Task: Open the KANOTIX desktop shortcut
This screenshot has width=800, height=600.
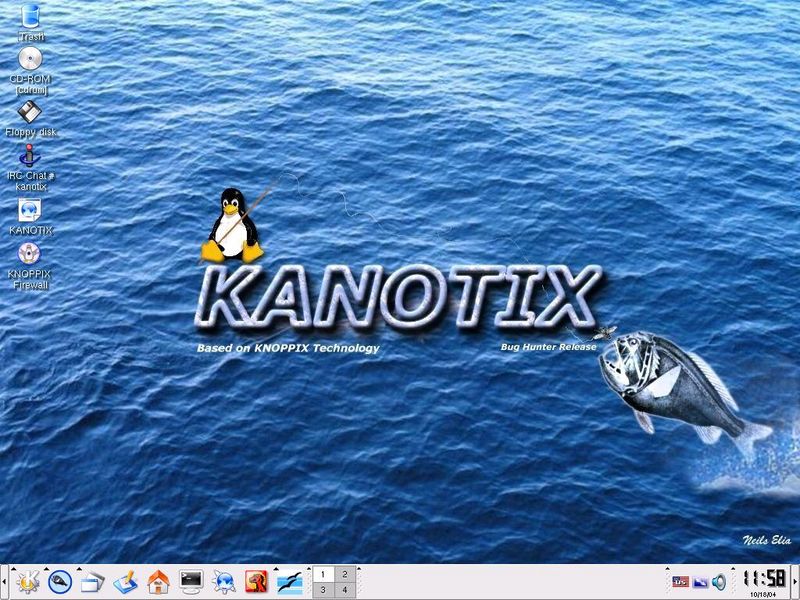Action: (31, 216)
